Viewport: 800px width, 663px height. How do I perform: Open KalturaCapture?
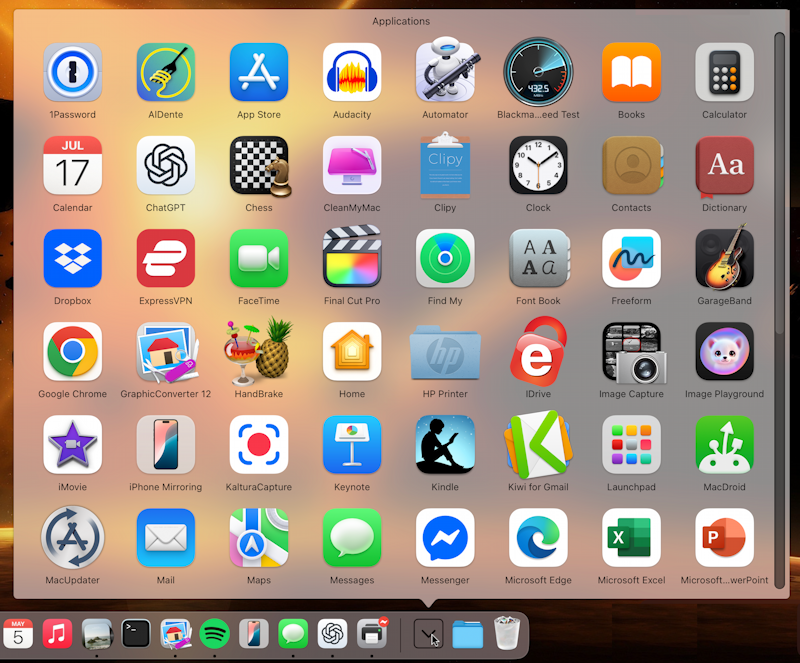pyautogui.click(x=259, y=445)
